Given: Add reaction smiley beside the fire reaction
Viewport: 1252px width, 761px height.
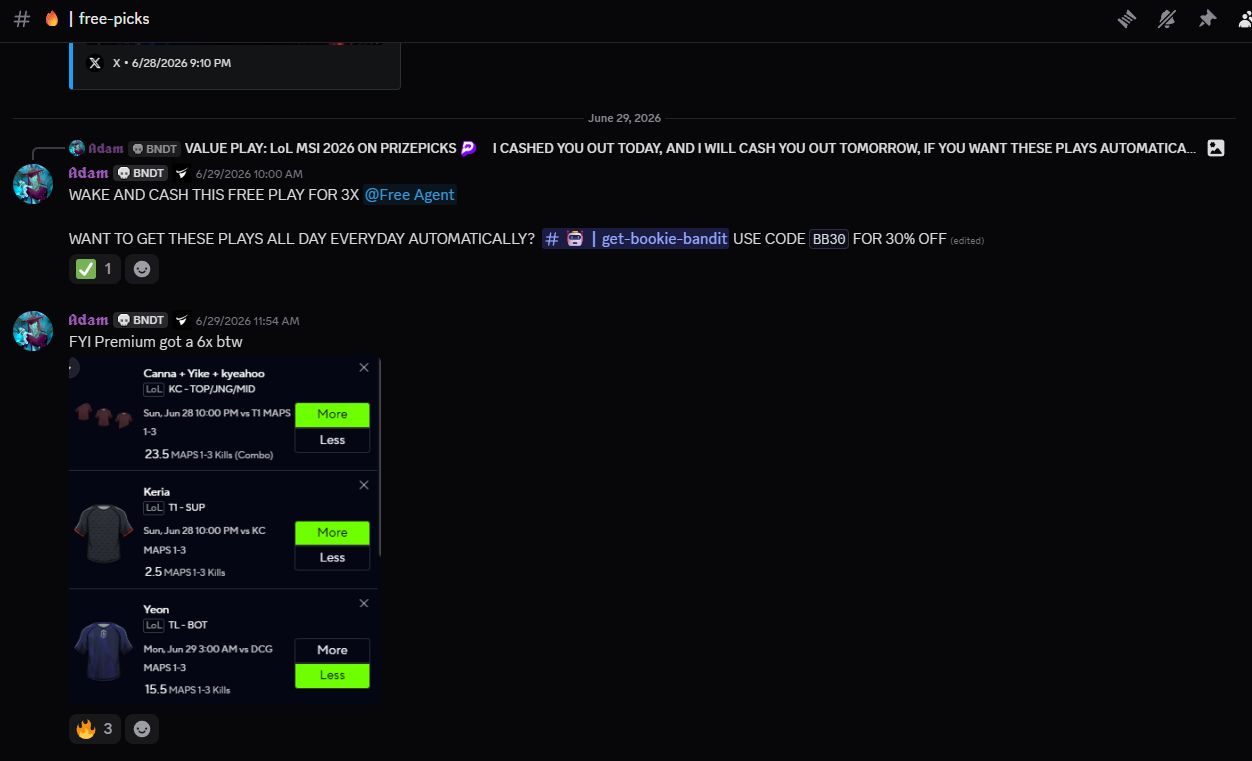Looking at the screenshot, I should [142, 729].
